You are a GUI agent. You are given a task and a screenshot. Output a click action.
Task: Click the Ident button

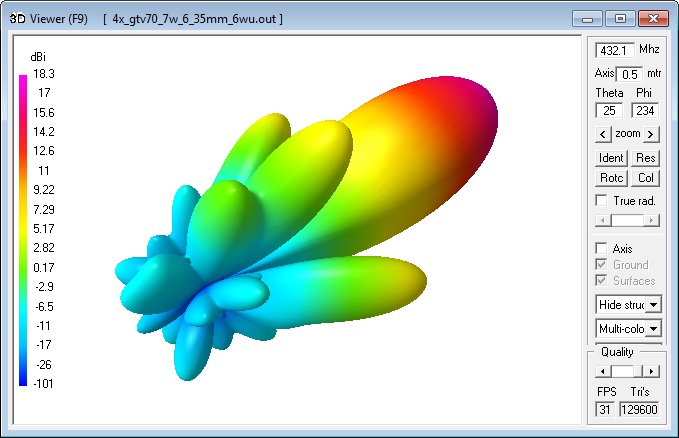click(611, 158)
